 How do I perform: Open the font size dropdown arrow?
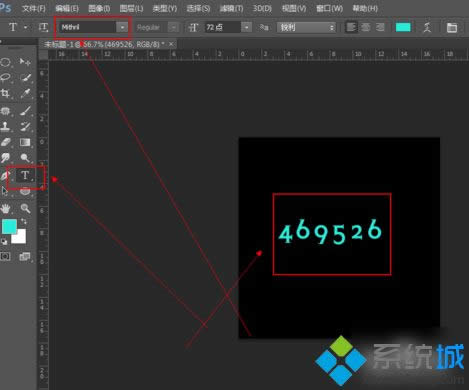click(246, 27)
